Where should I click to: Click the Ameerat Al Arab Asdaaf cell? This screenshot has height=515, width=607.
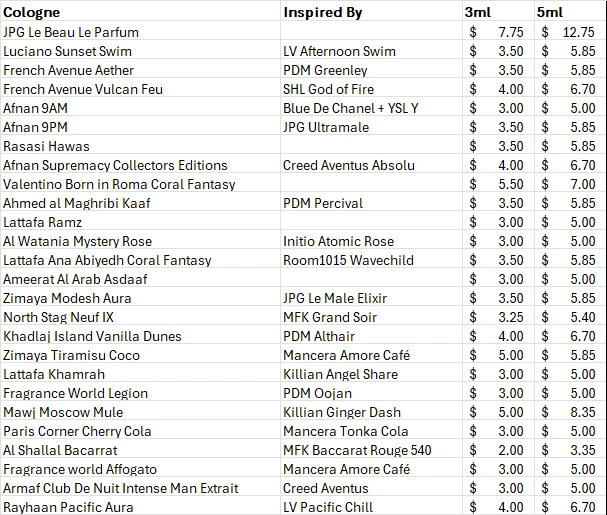click(x=141, y=279)
